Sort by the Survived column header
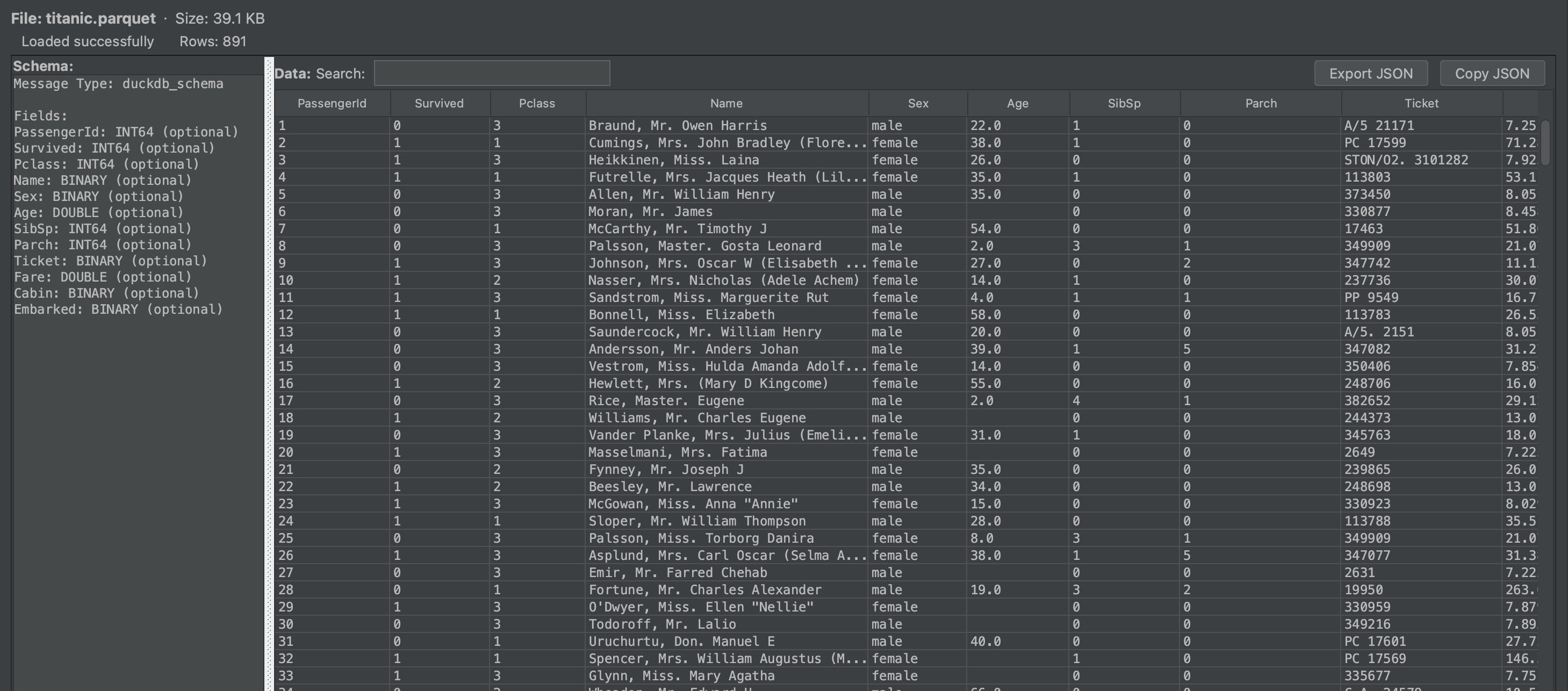The width and height of the screenshot is (1568, 691). pos(439,103)
